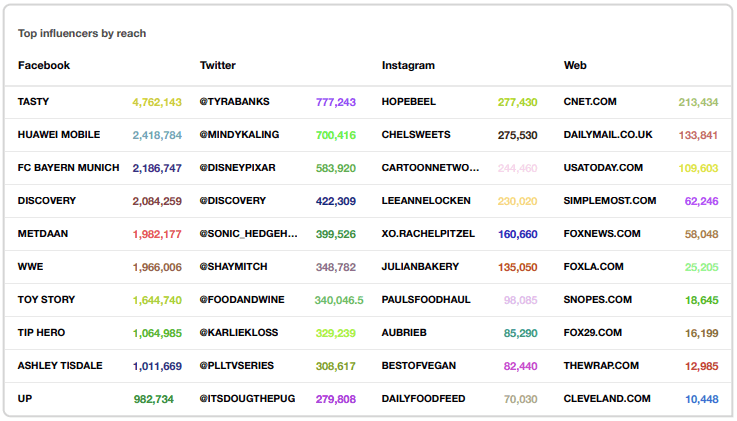
Task: Click AUBRIEB Instagram entry
Action: pos(404,332)
